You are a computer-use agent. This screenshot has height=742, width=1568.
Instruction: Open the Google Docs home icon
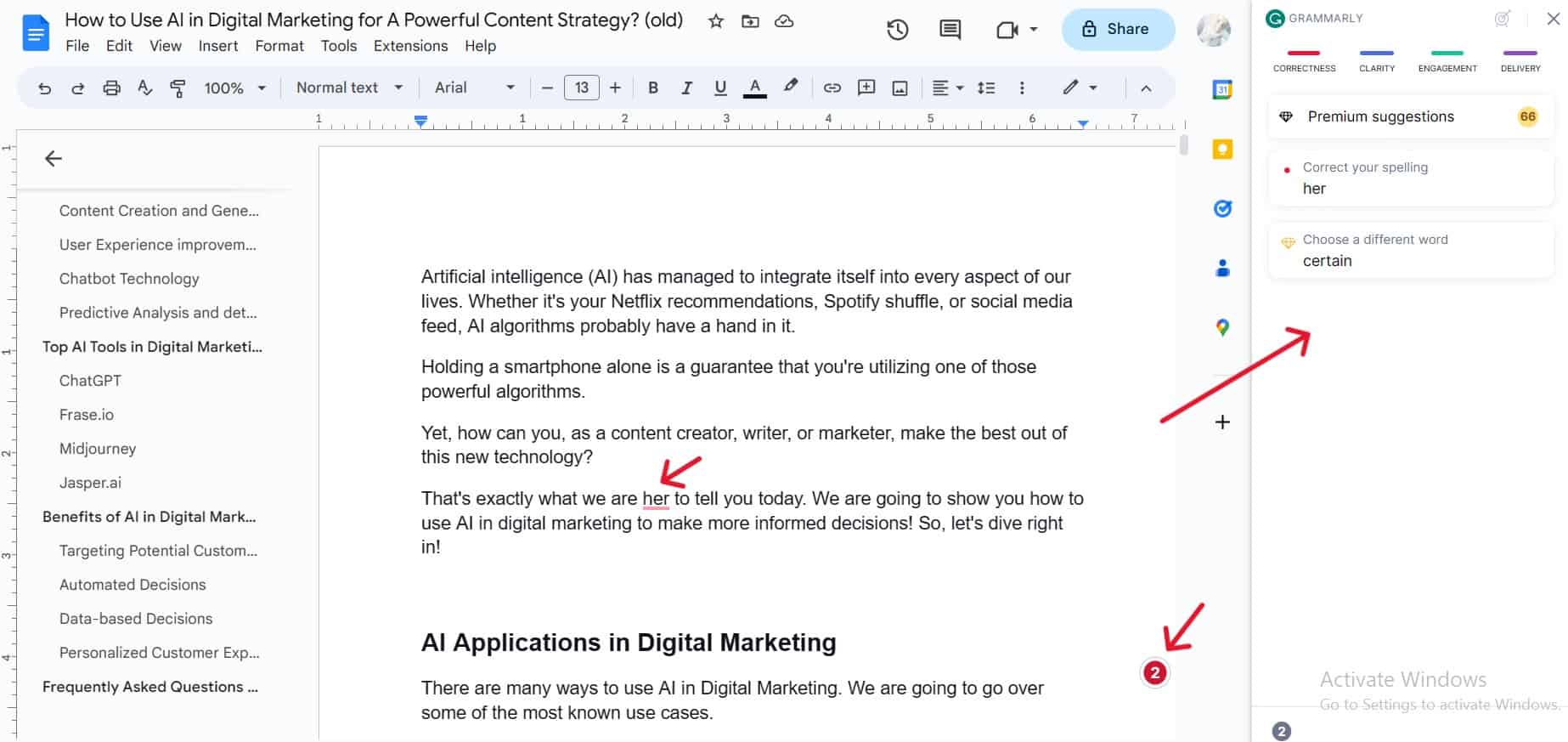[36, 32]
